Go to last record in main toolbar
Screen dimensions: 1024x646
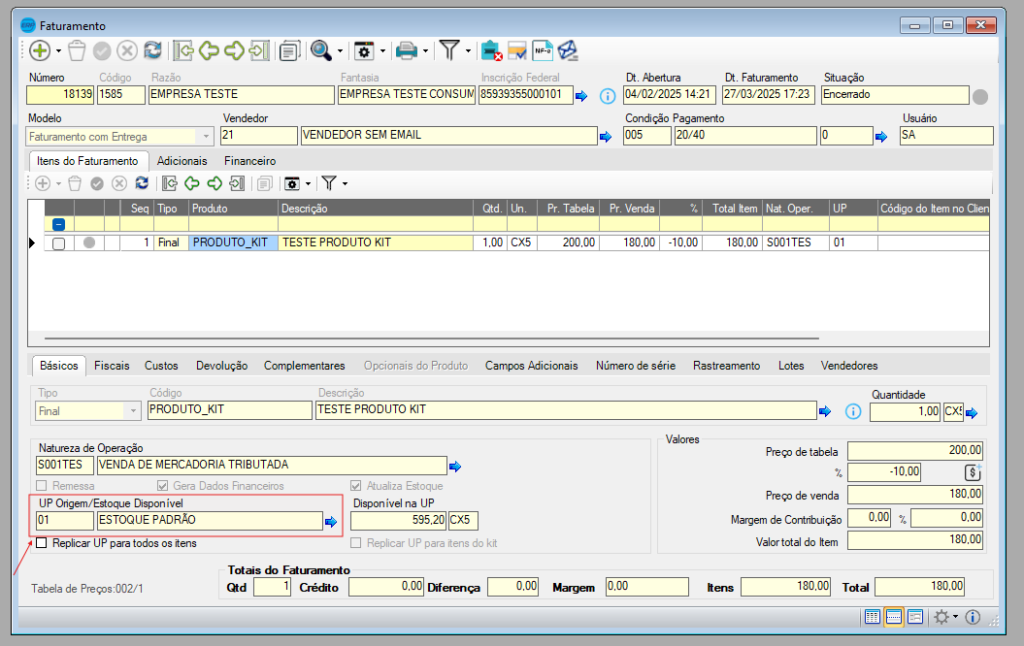(x=259, y=50)
